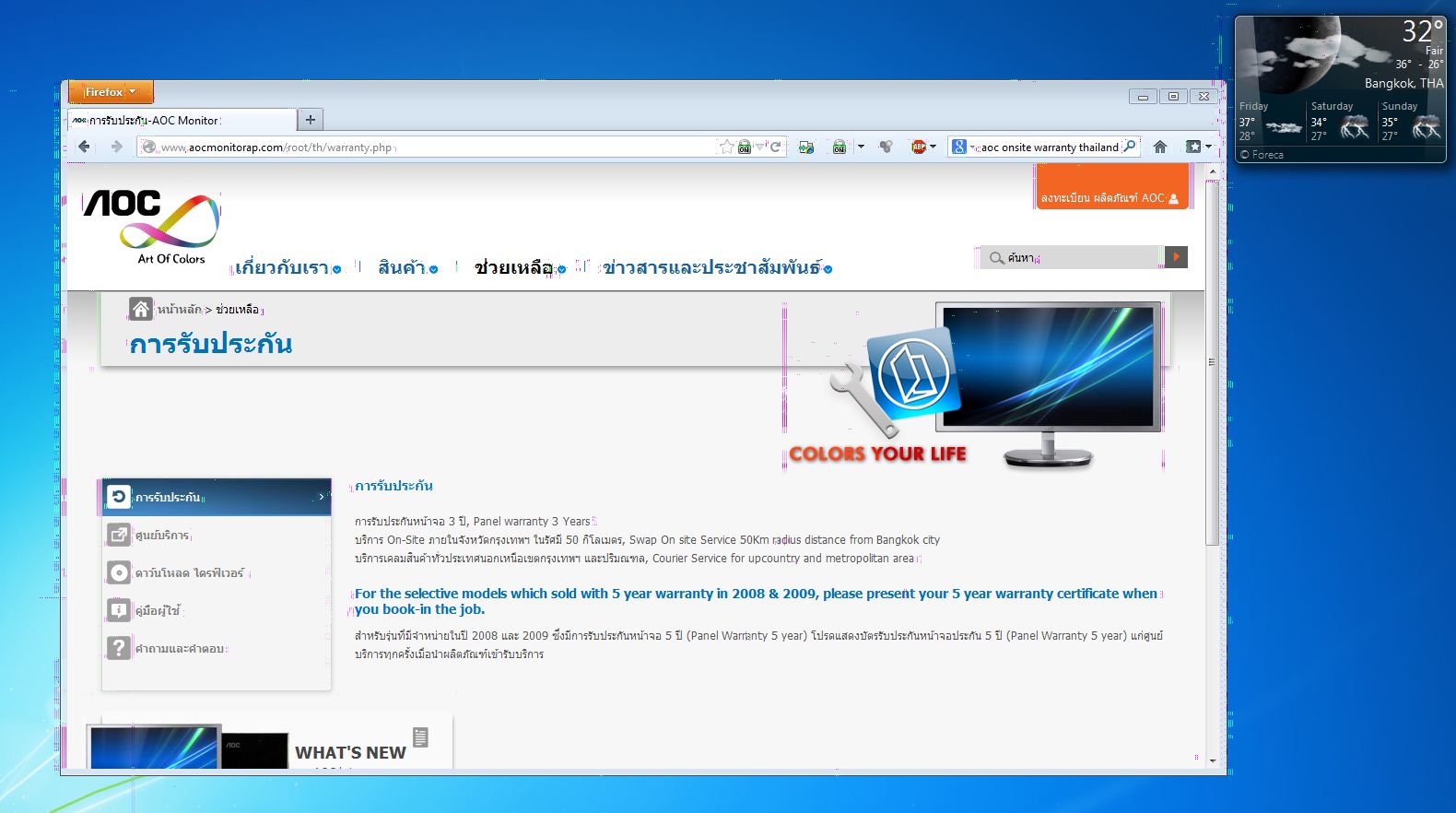The width and height of the screenshot is (1456, 813).
Task: Click the green arrow globe toolbar icon
Action: (806, 147)
